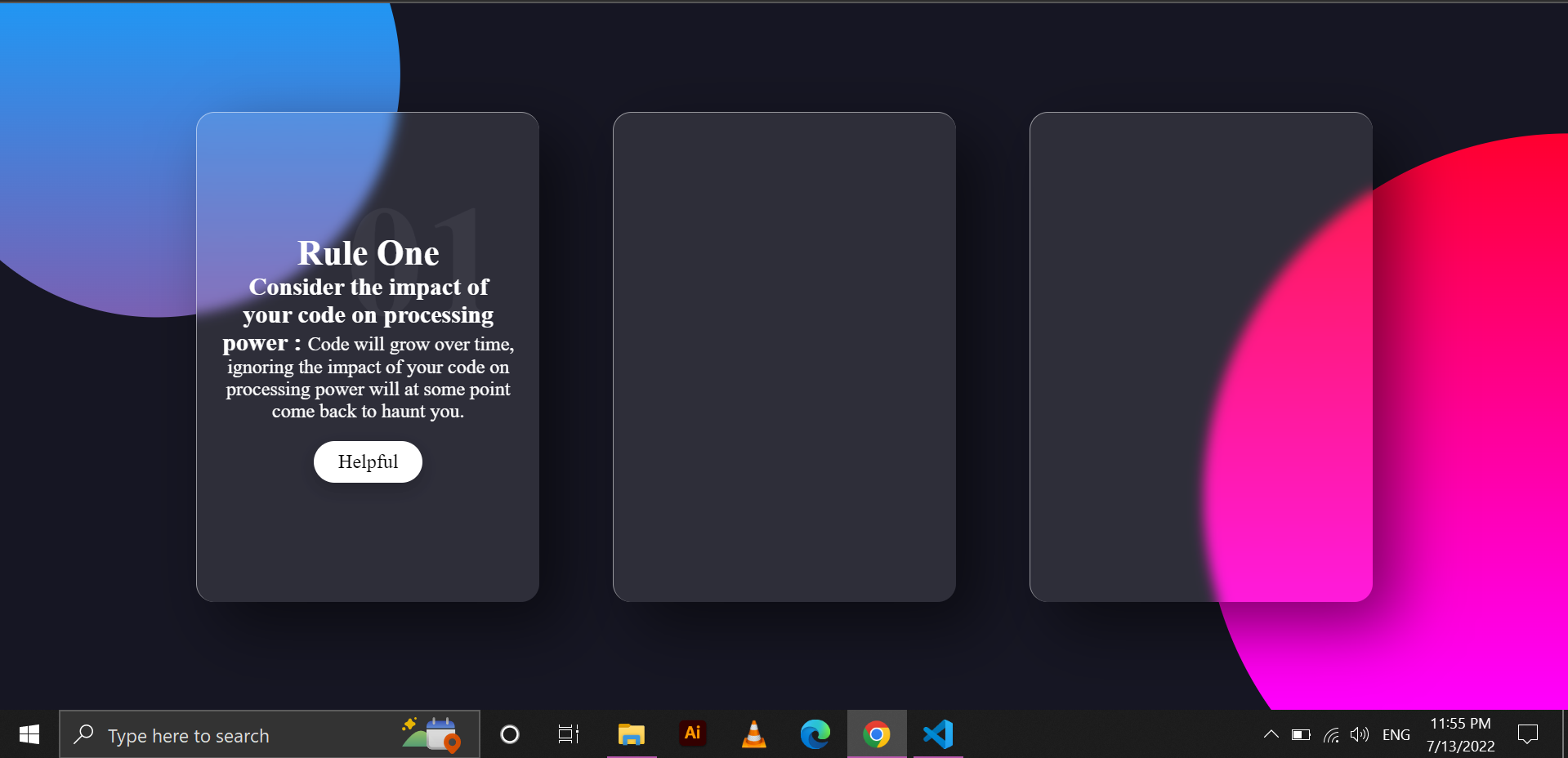Open the Wi-Fi network panel
Image resolution: width=1568 pixels, height=758 pixels.
coord(1331,735)
